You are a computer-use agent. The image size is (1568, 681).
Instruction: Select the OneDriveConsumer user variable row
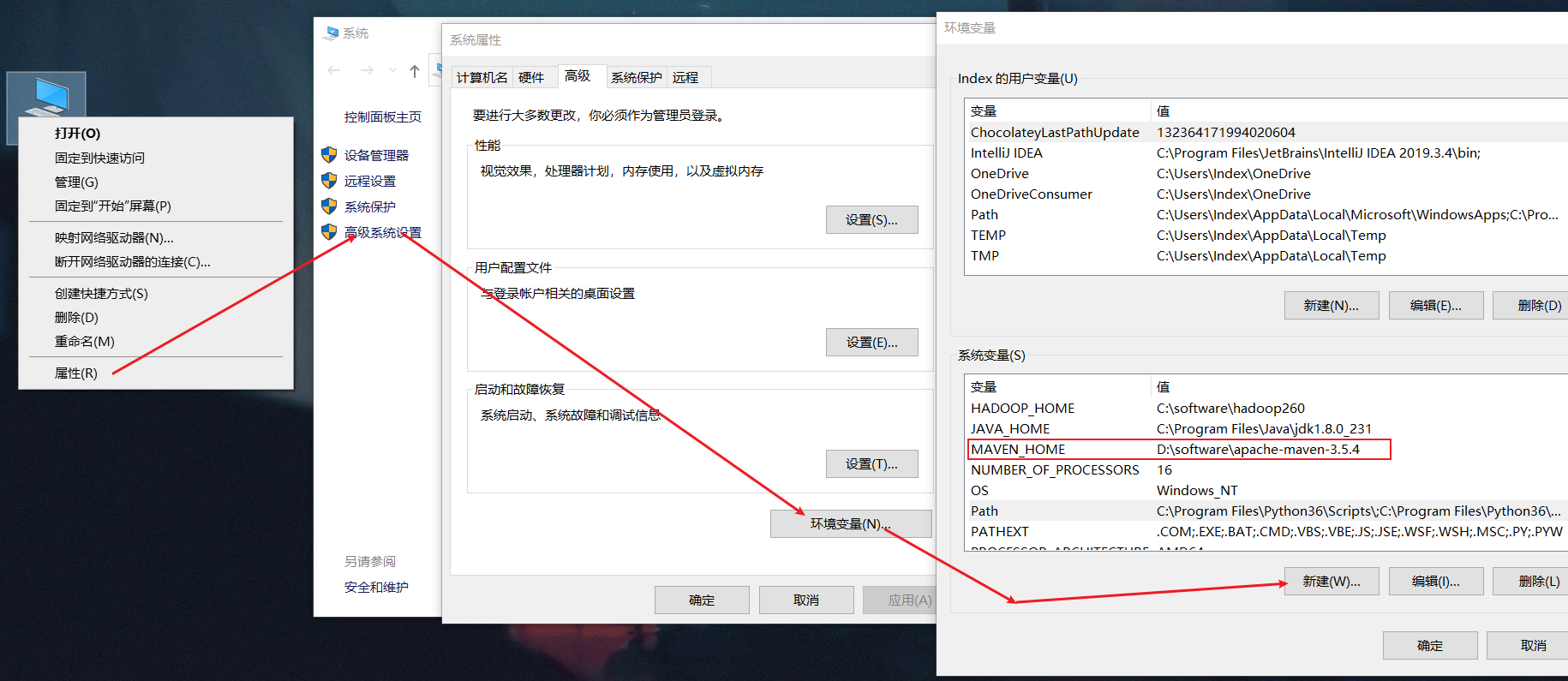[1266, 194]
